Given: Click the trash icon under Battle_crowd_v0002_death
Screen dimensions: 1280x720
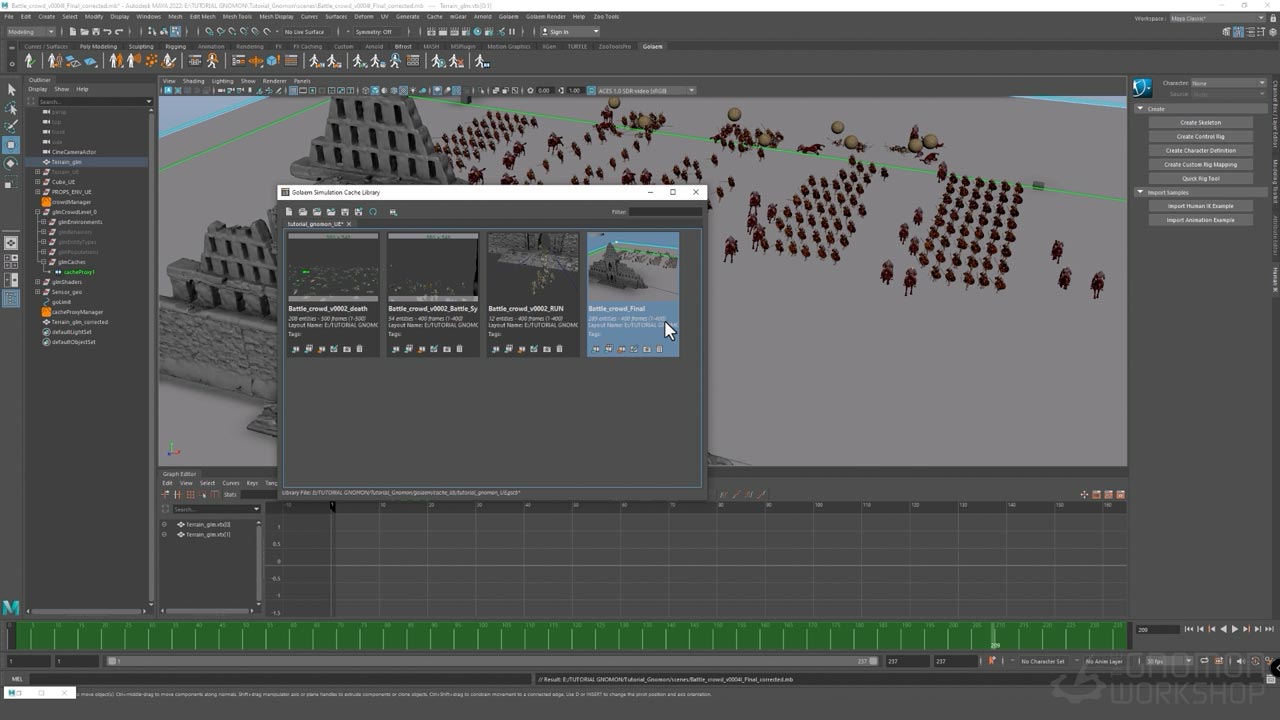Looking at the screenshot, I should coord(360,349).
